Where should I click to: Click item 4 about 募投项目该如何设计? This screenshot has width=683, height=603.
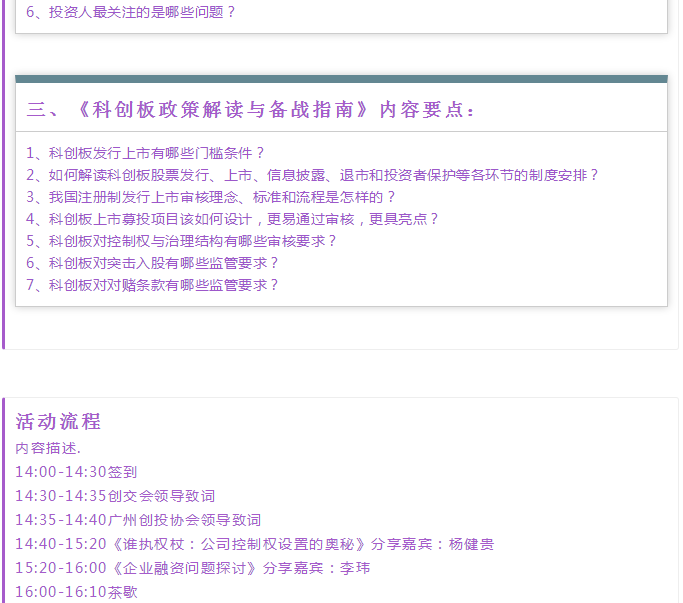[x=232, y=219]
